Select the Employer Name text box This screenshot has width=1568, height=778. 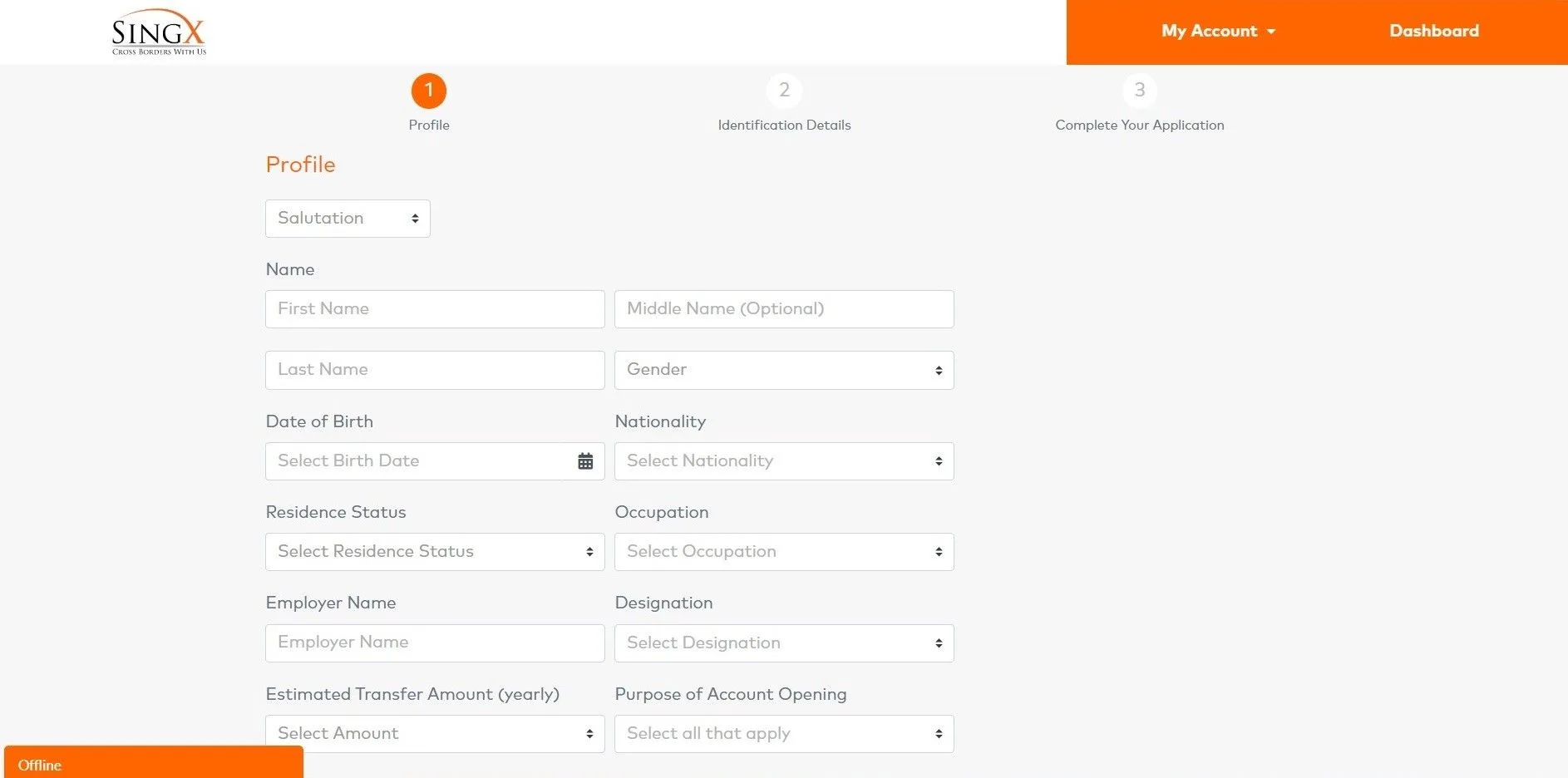(x=435, y=643)
